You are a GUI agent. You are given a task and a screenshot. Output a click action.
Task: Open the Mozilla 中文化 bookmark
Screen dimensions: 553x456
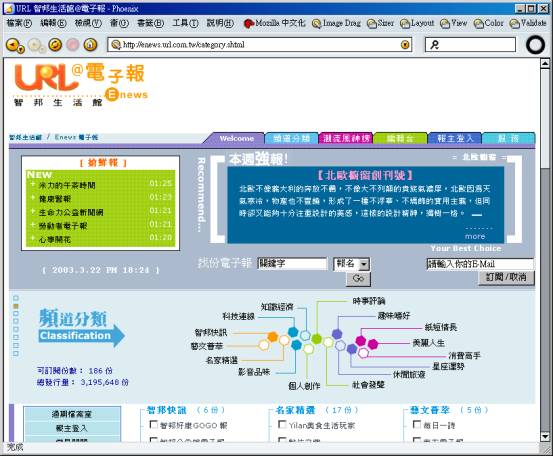(274, 23)
